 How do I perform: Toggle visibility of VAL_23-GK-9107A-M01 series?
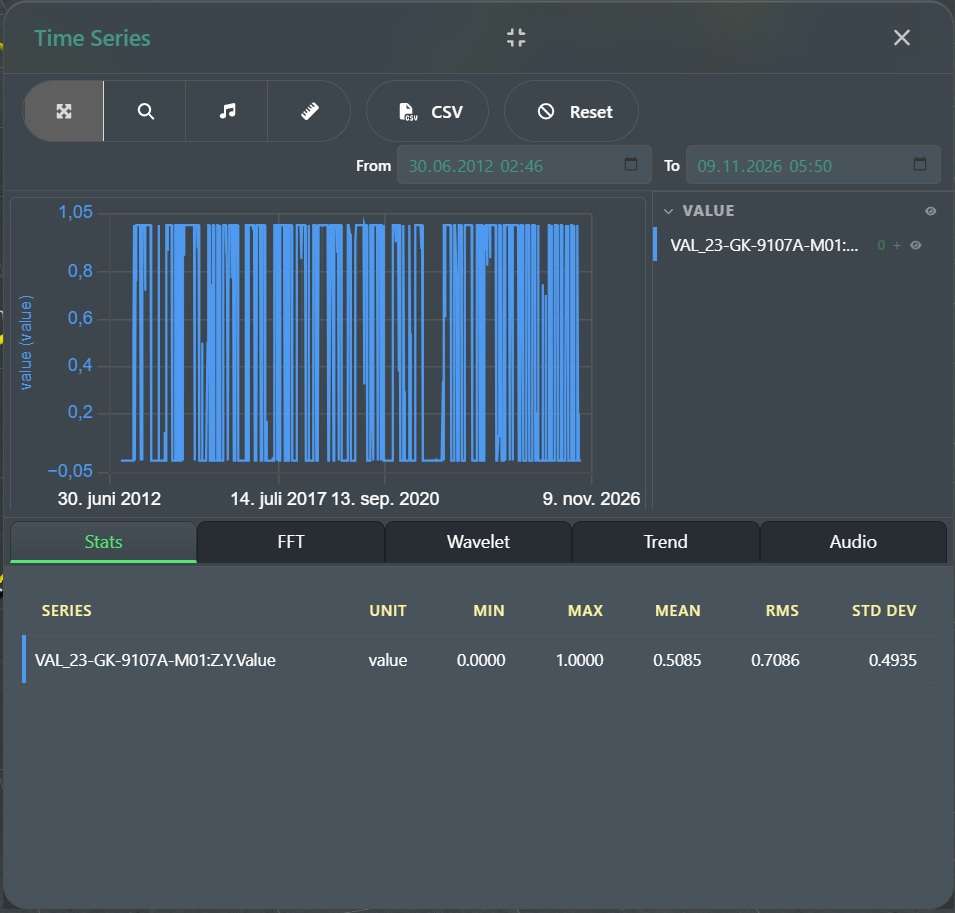915,245
